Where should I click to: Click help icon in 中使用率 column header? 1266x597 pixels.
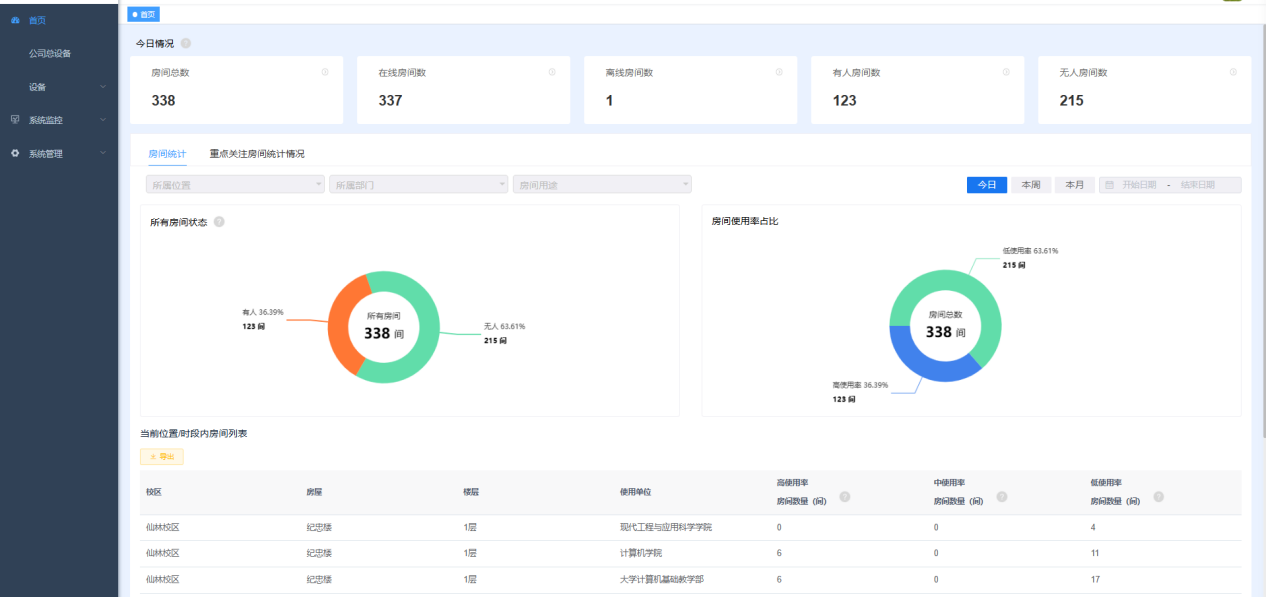tap(1002, 496)
